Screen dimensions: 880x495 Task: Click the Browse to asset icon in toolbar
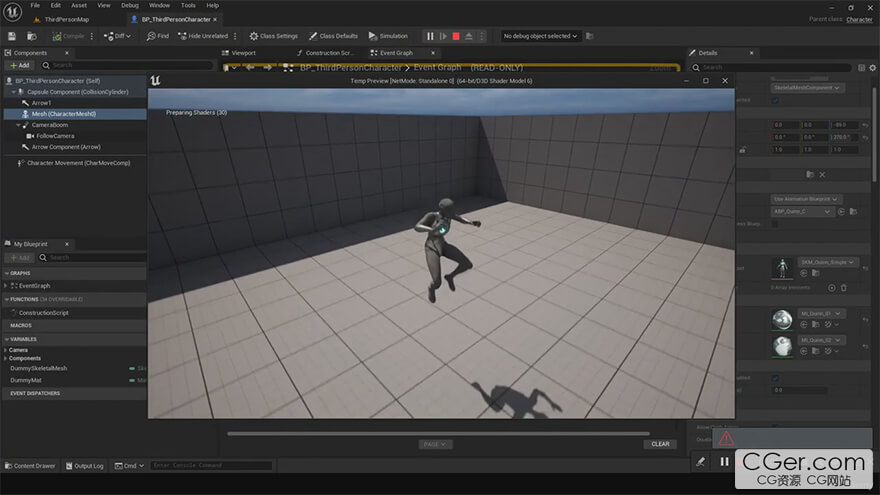(x=32, y=36)
